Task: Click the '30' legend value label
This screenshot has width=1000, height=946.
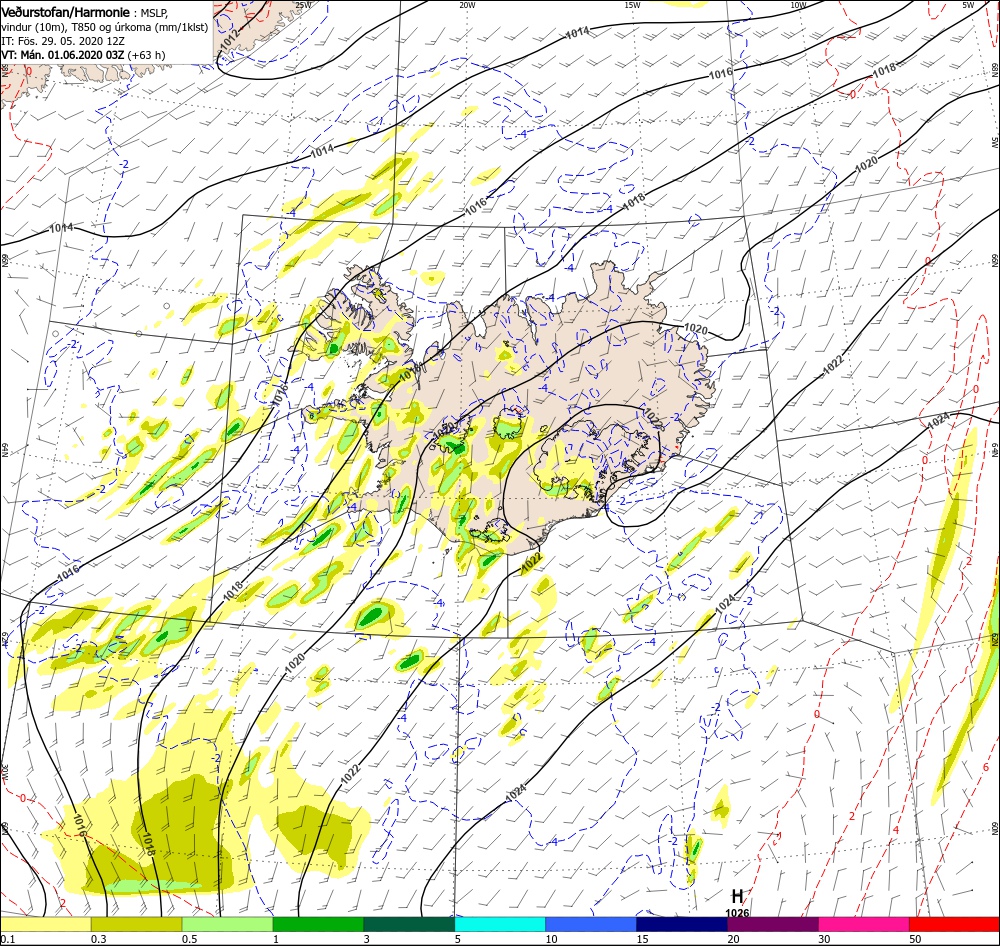Action: [x=824, y=939]
